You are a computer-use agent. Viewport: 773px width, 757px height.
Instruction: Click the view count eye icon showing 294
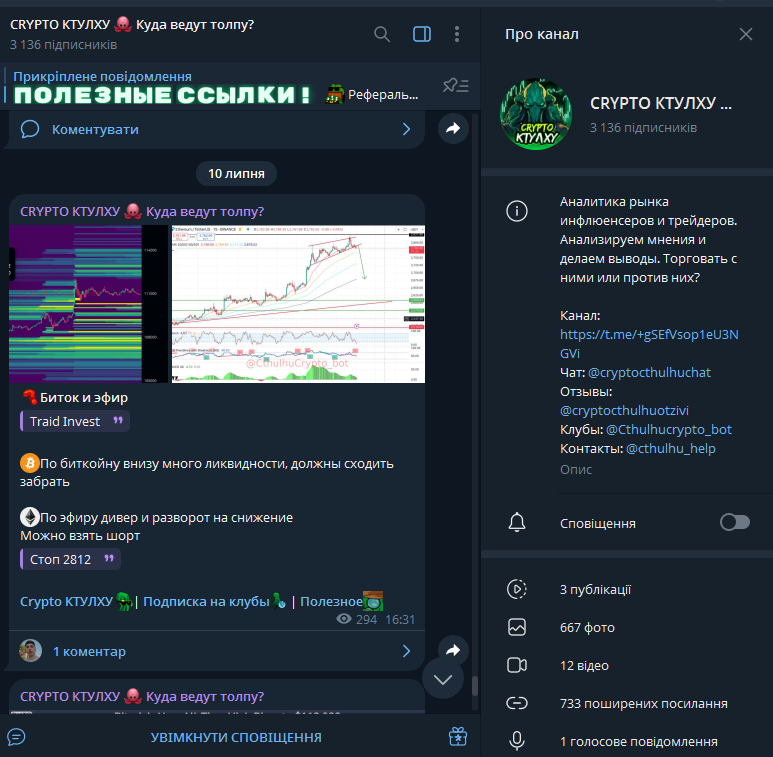344,619
